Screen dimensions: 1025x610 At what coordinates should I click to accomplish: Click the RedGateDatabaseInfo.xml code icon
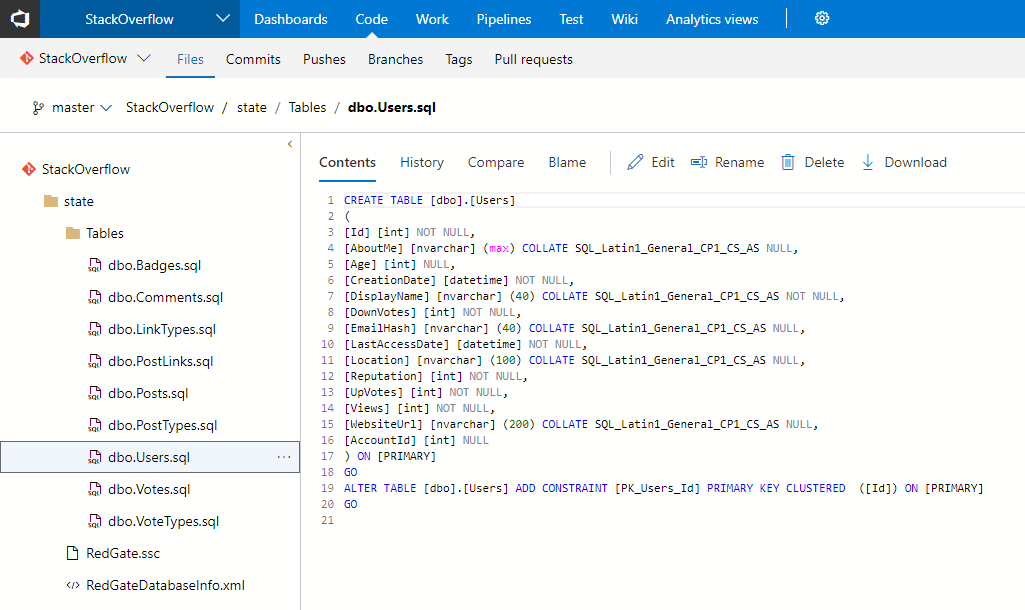click(73, 585)
